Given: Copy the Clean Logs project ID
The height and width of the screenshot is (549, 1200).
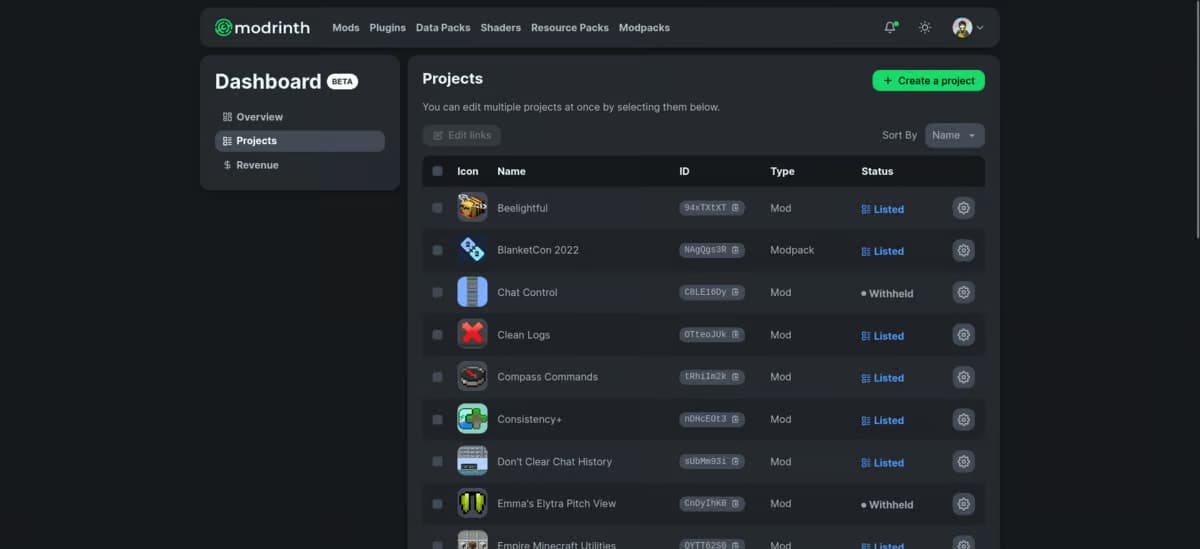Looking at the screenshot, I should [712, 335].
